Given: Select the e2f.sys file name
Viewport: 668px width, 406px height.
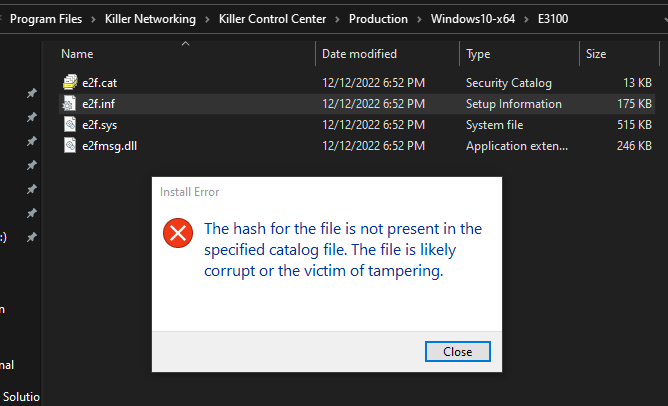Looking at the screenshot, I should click(x=99, y=124).
